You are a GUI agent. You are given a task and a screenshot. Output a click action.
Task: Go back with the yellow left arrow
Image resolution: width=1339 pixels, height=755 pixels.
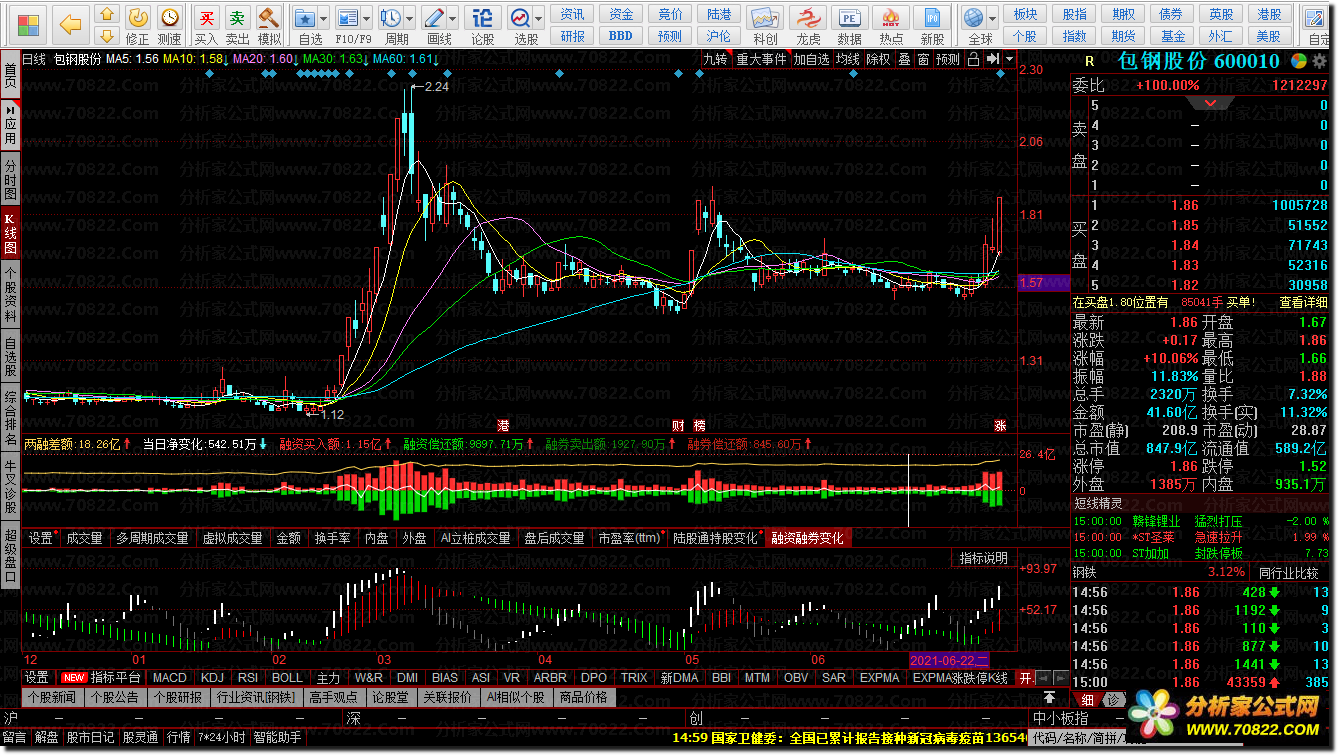click(70, 25)
